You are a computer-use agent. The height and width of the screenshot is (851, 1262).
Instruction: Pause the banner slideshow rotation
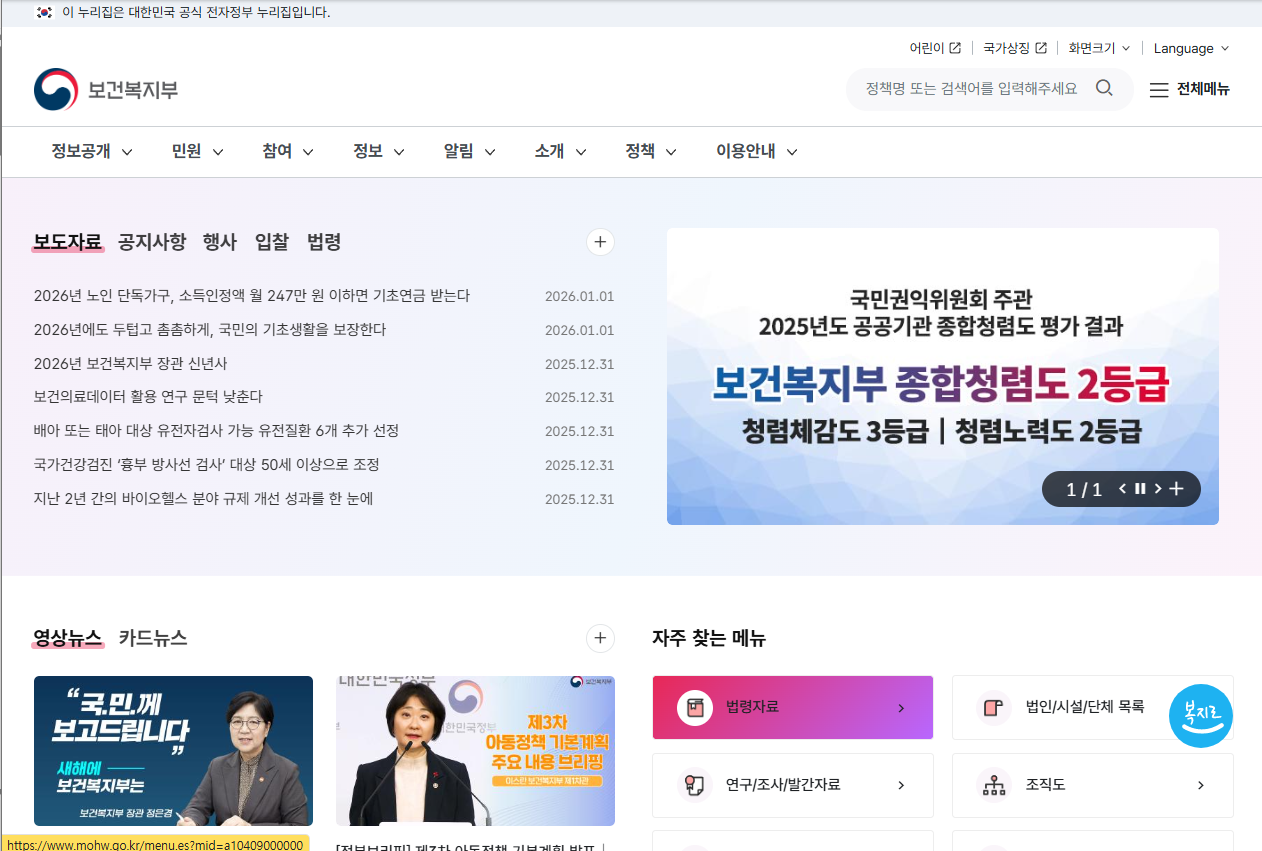[x=1140, y=489]
